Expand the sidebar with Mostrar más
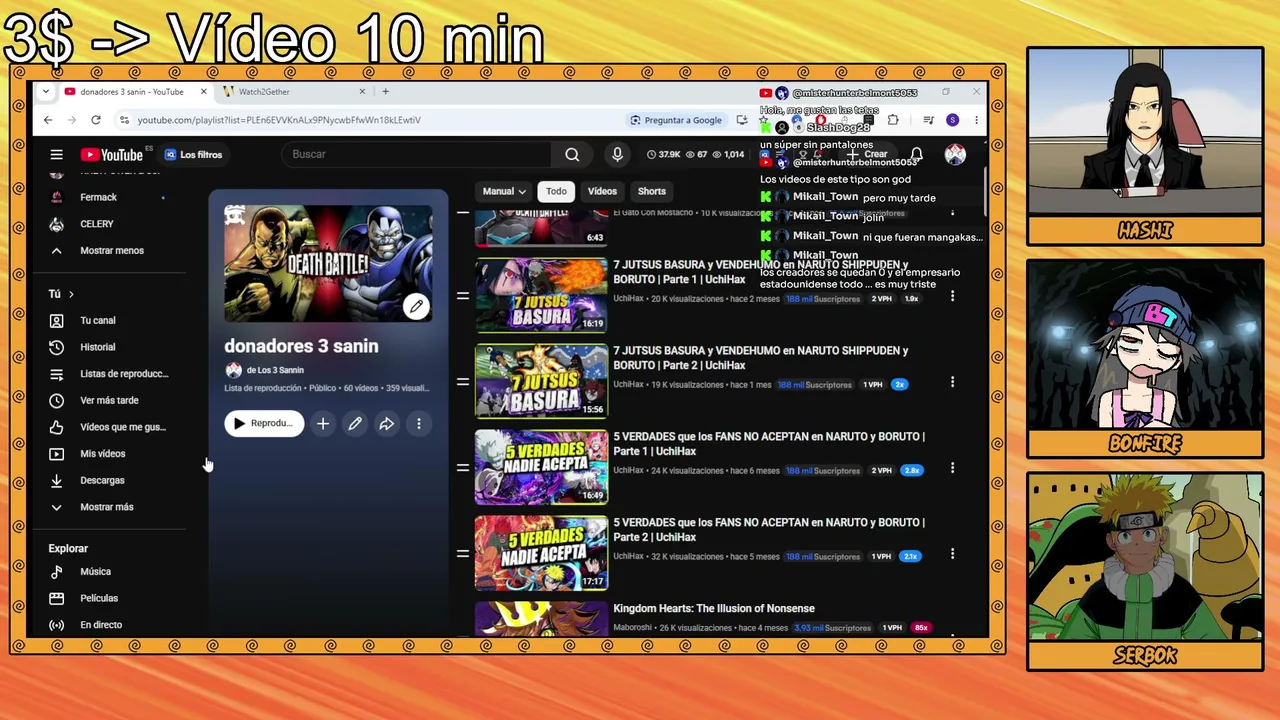The width and height of the screenshot is (1280, 720). pos(109,507)
